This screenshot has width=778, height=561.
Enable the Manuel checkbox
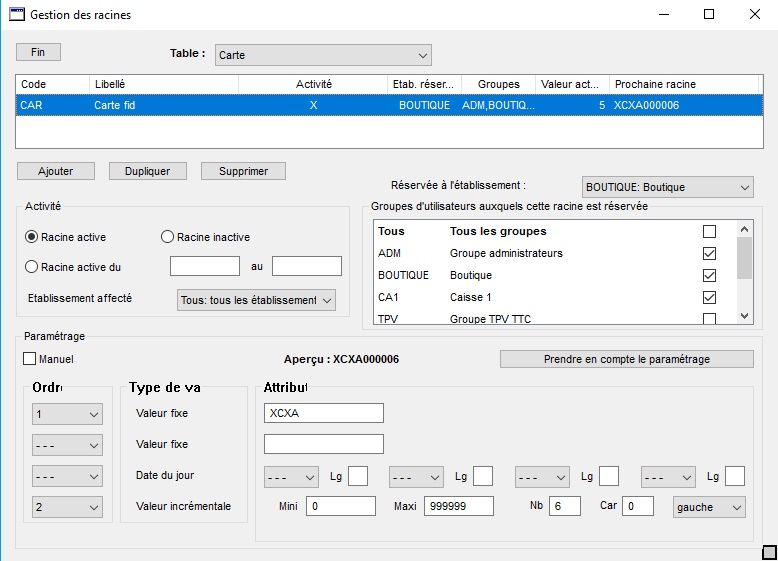(x=30, y=359)
